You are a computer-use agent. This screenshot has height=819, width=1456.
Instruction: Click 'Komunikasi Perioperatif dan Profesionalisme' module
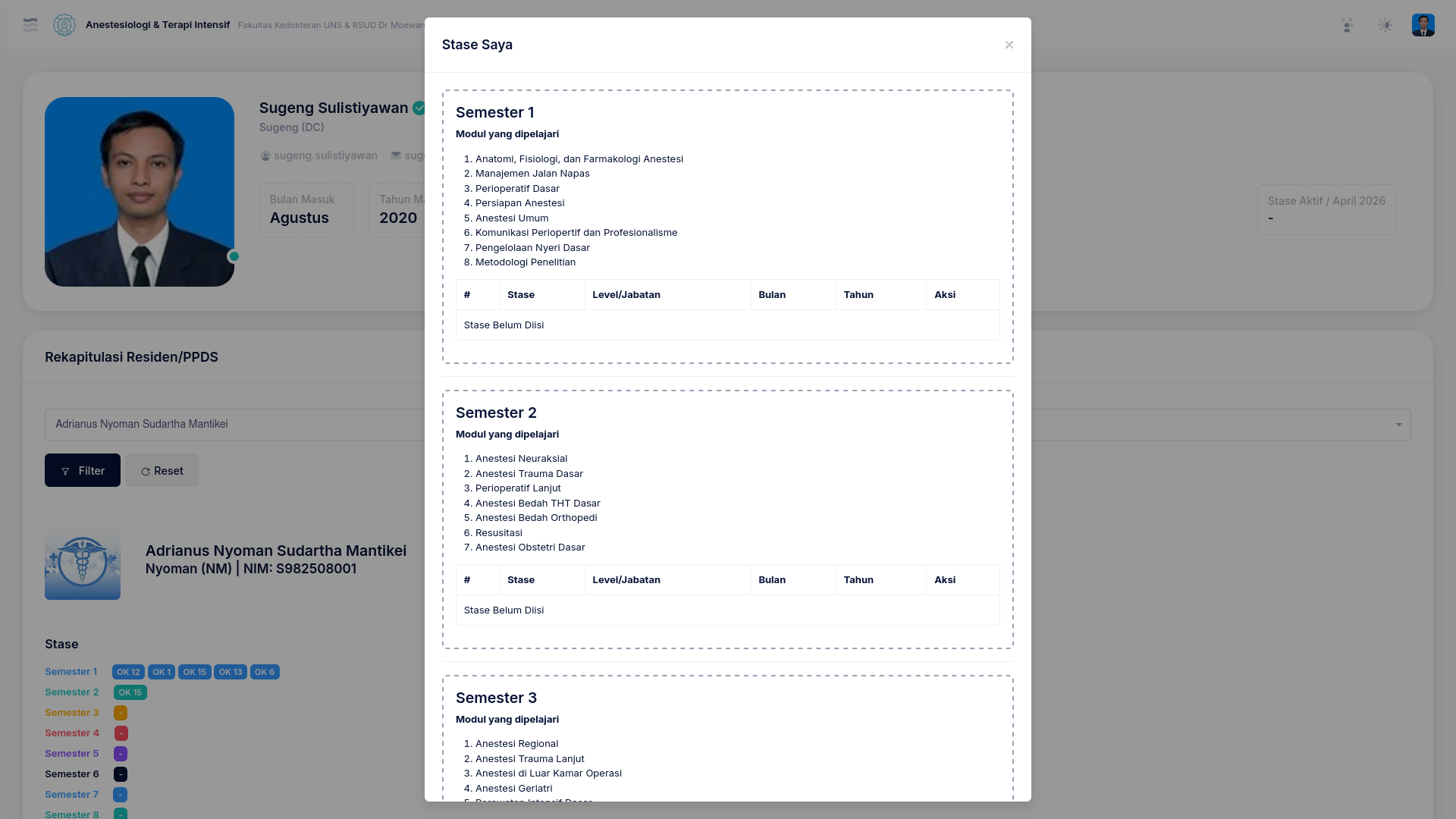pos(576,233)
